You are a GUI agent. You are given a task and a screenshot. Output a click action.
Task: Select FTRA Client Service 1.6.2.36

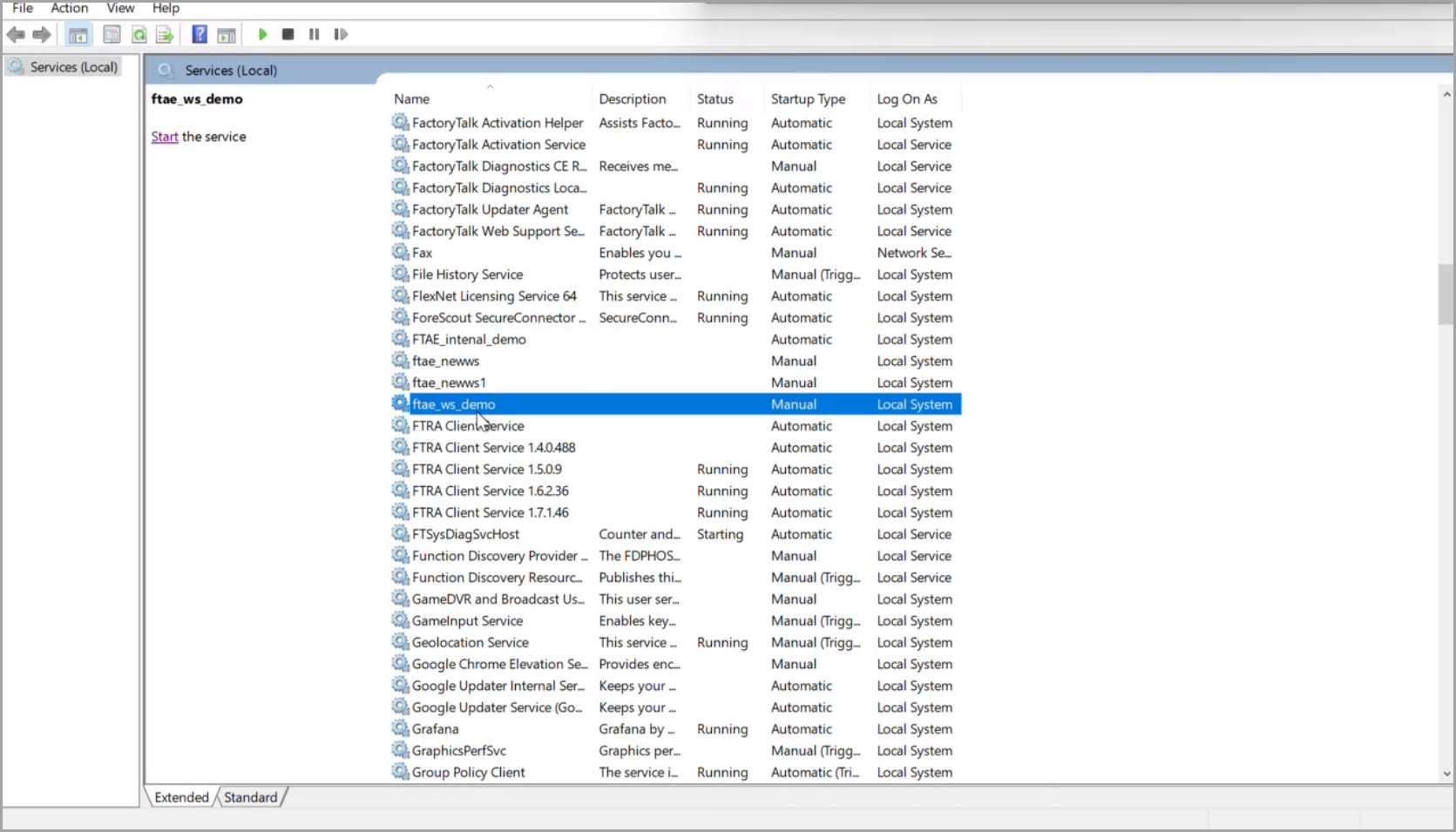click(675, 491)
